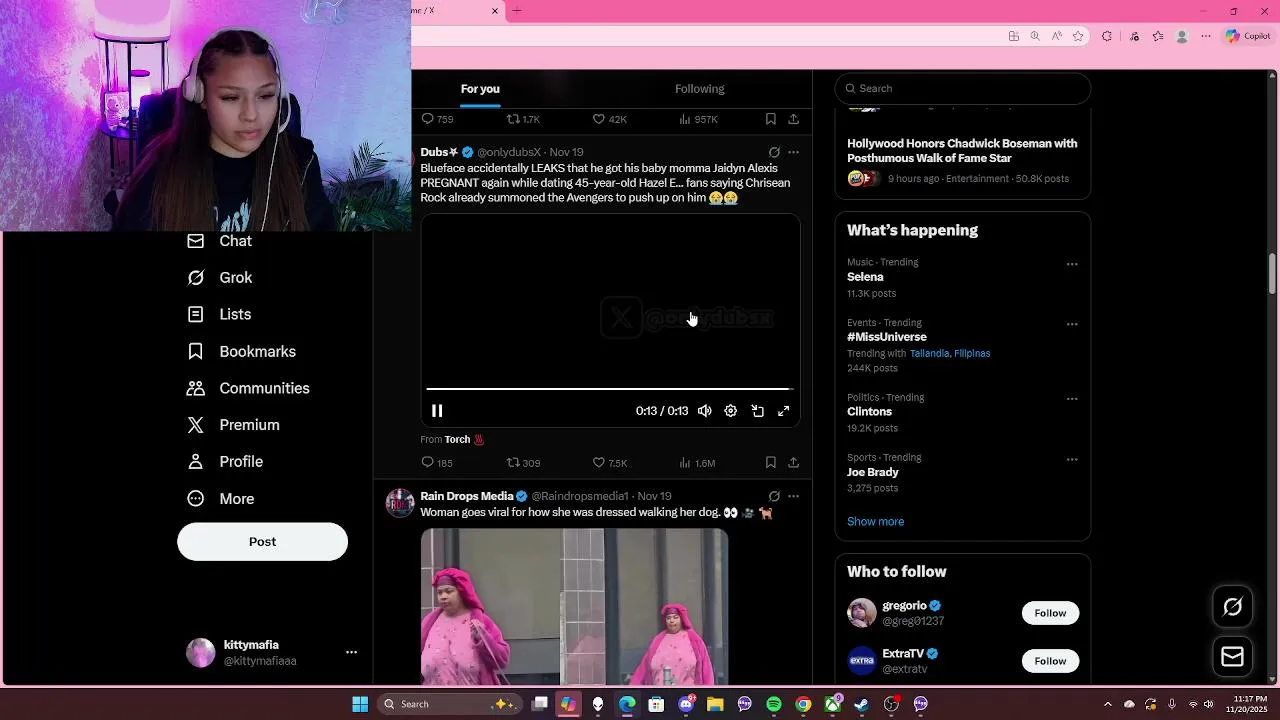Screen dimensions: 1280x720
Task: Open #MissUniverse trend options menu
Action: (1072, 325)
